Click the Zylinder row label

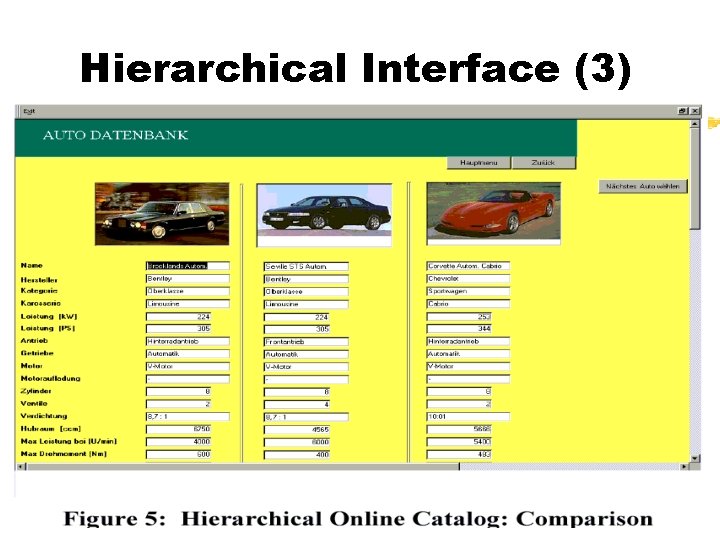[x=36, y=391]
